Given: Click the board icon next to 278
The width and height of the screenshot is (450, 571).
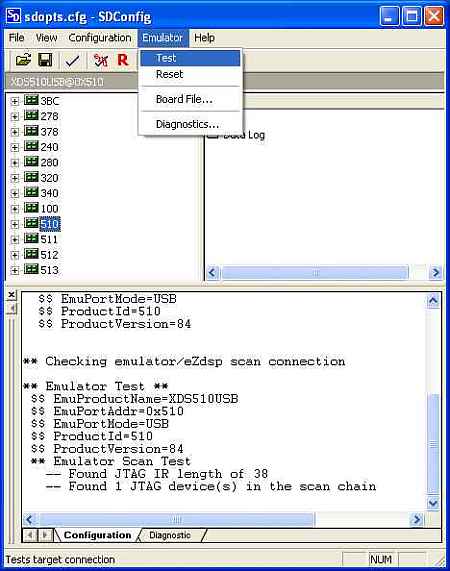Looking at the screenshot, I should (x=31, y=115).
